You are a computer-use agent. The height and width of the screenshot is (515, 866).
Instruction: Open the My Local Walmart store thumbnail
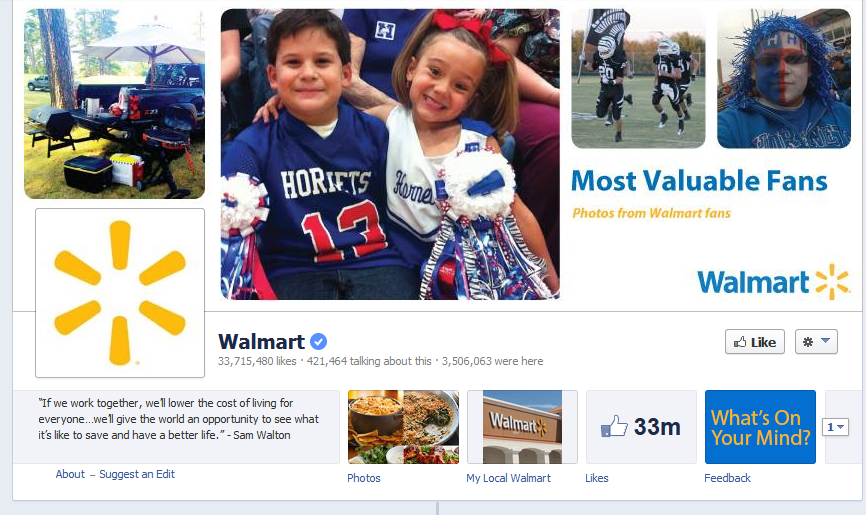(x=522, y=427)
